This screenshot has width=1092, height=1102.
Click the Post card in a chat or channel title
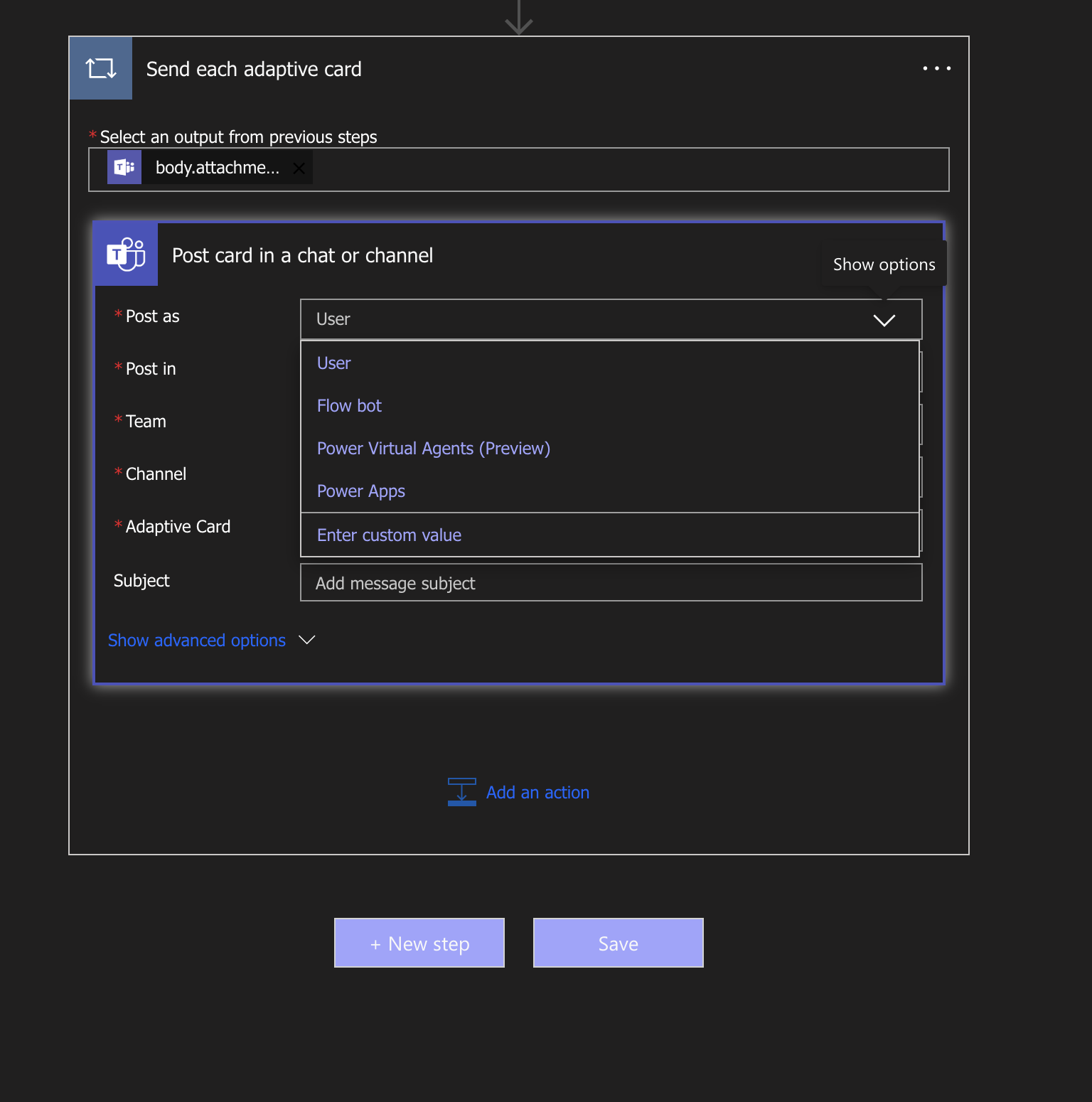tap(302, 255)
